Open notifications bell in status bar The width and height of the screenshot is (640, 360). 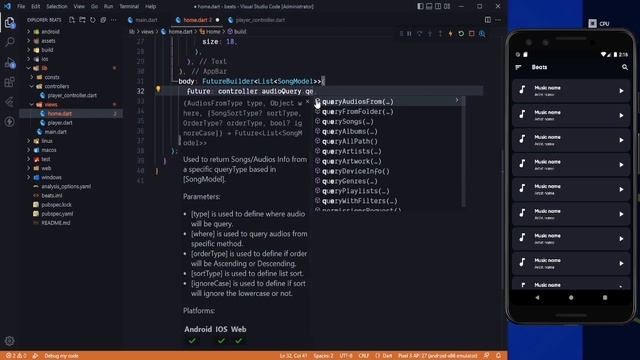(498, 356)
